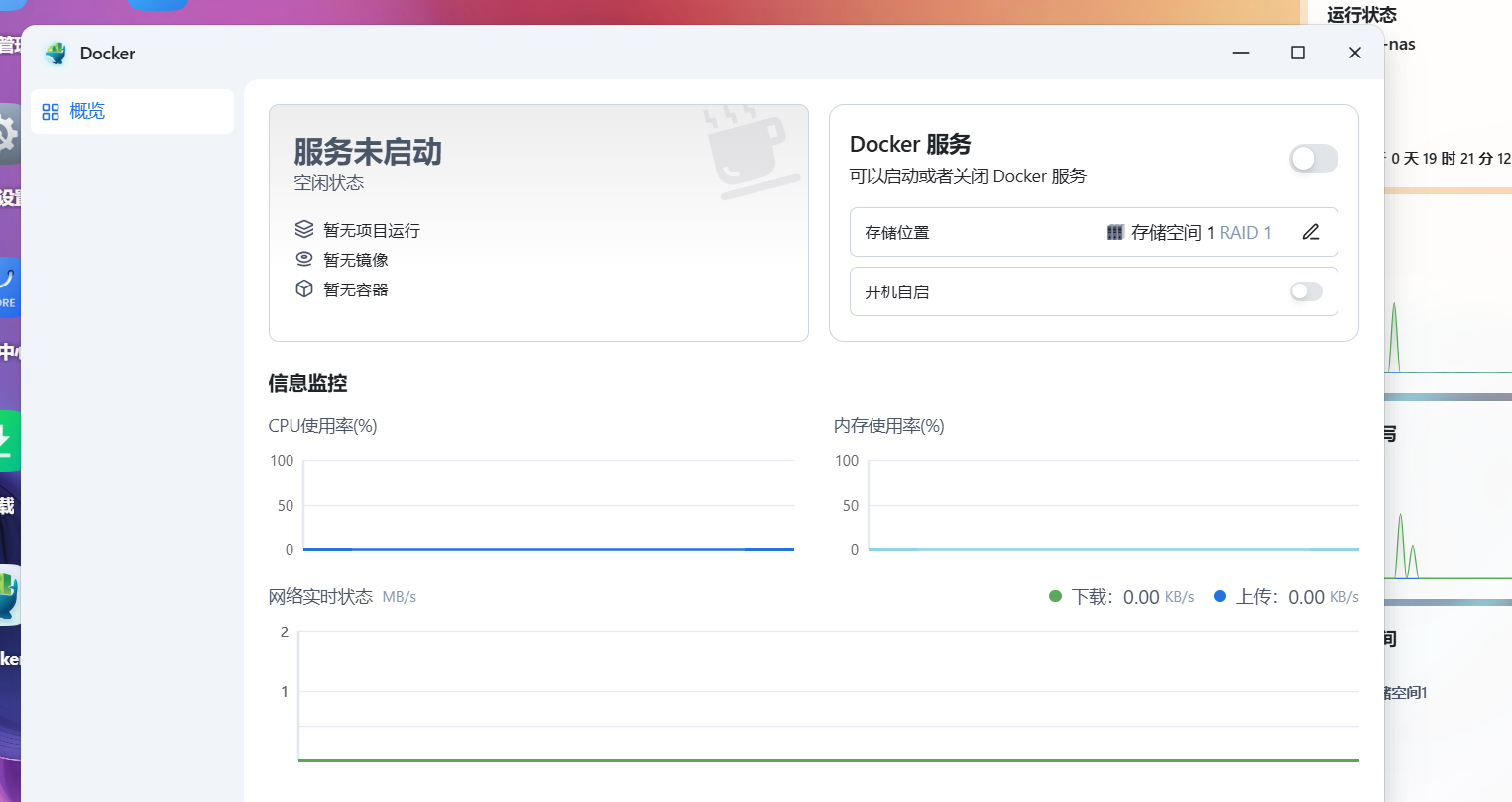The image size is (1512, 802).
Task: Click the 信息监控 section heading
Action: 307,383
